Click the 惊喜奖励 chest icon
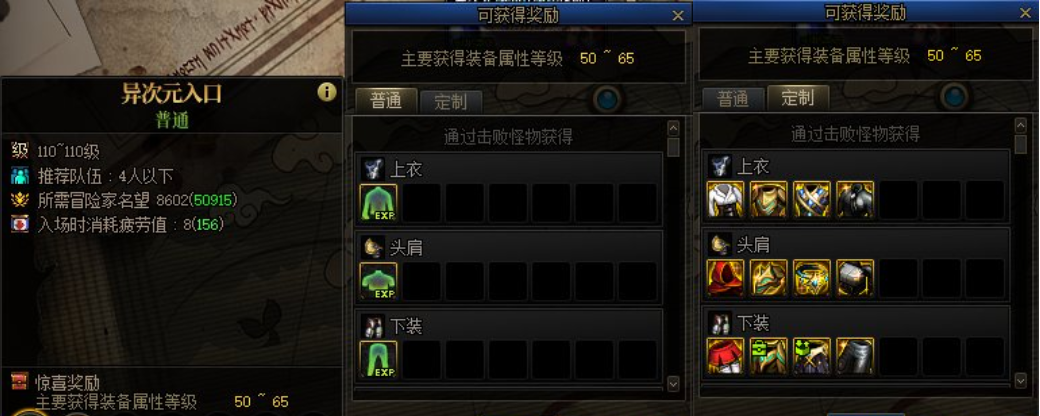This screenshot has width=1040, height=416. pos(20,381)
